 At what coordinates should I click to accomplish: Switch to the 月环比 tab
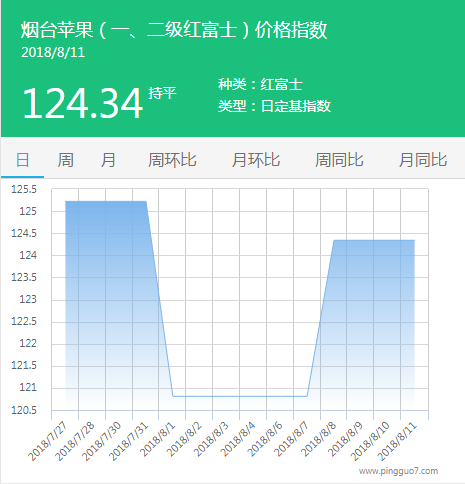pos(256,160)
